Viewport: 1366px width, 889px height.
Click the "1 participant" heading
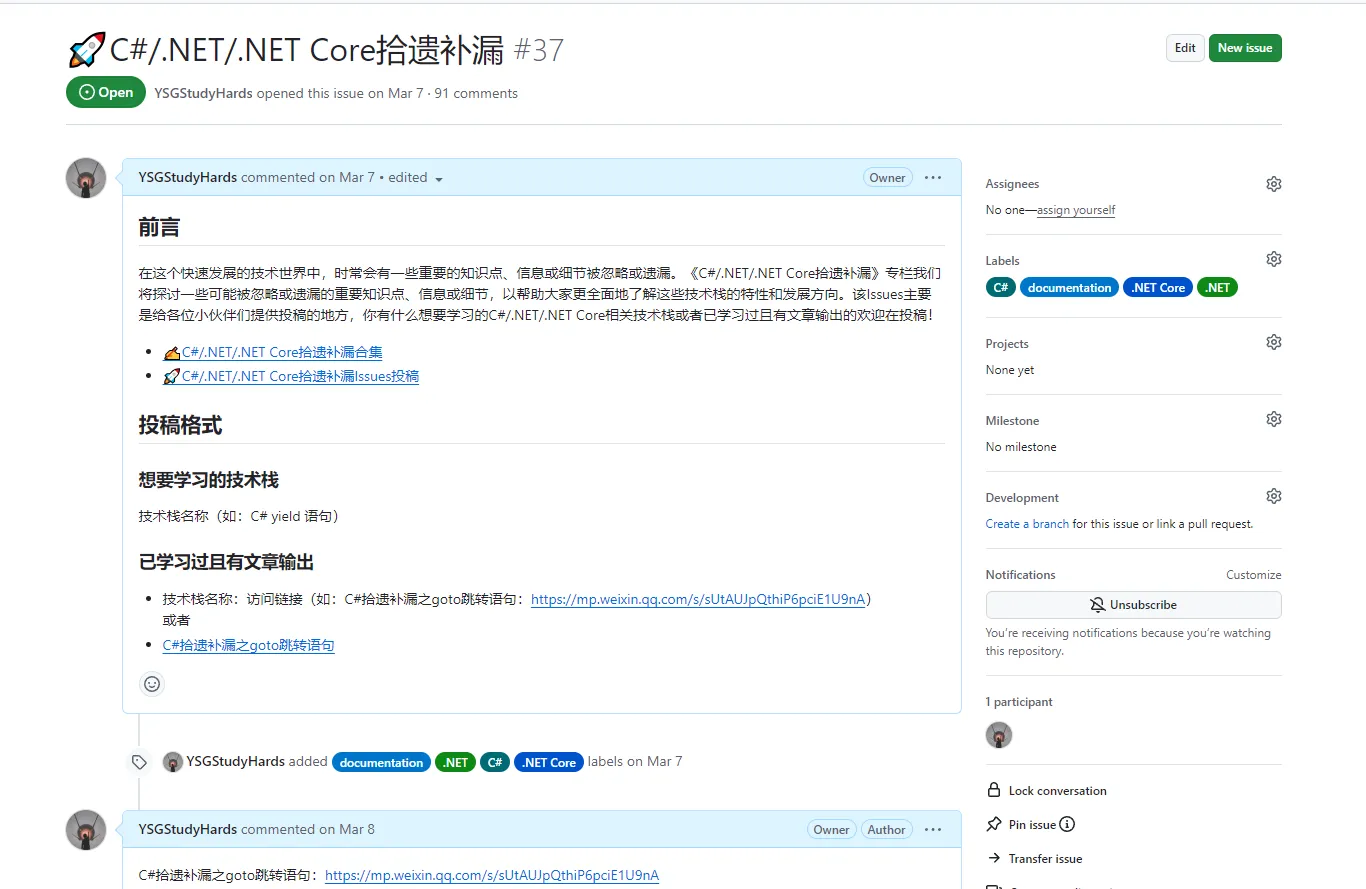[1019, 702]
